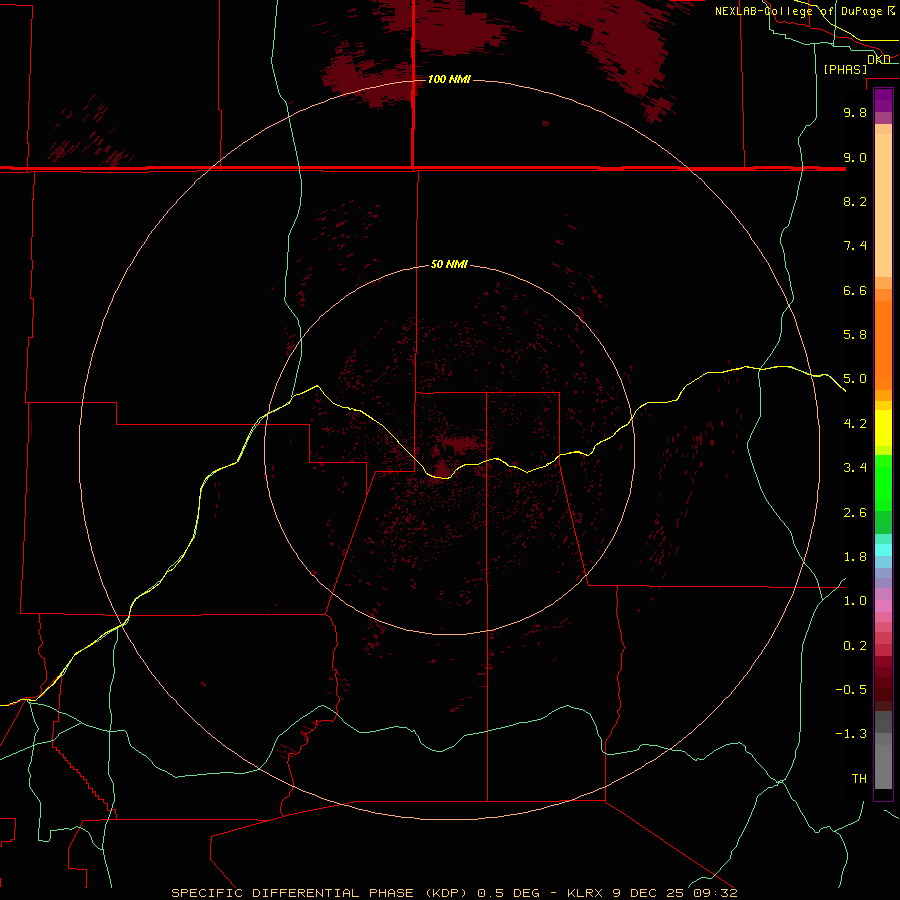Pick the "4.2" legend value
900x900 pixels.
[x=855, y=424]
